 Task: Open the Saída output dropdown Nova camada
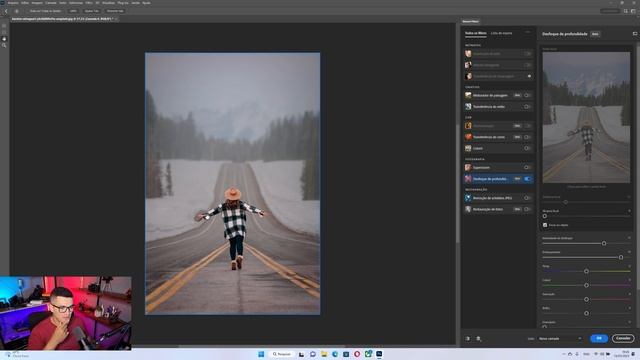[x=560, y=338]
